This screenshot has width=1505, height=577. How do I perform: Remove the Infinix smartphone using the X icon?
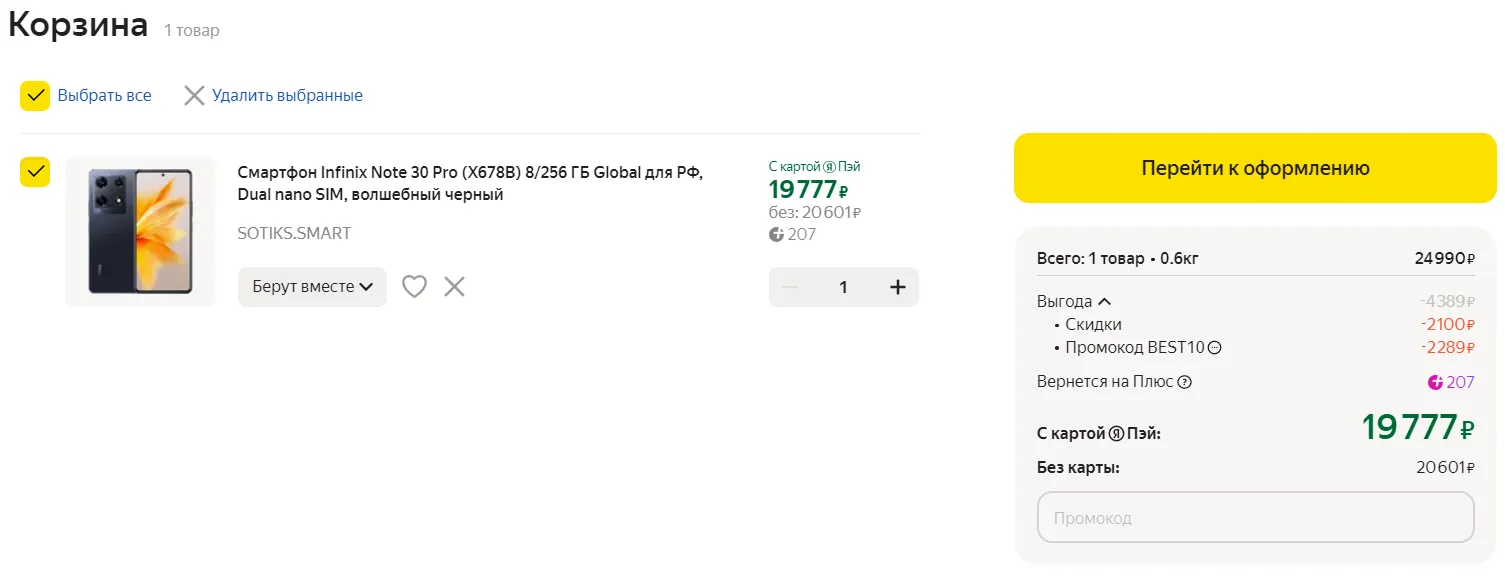point(454,287)
